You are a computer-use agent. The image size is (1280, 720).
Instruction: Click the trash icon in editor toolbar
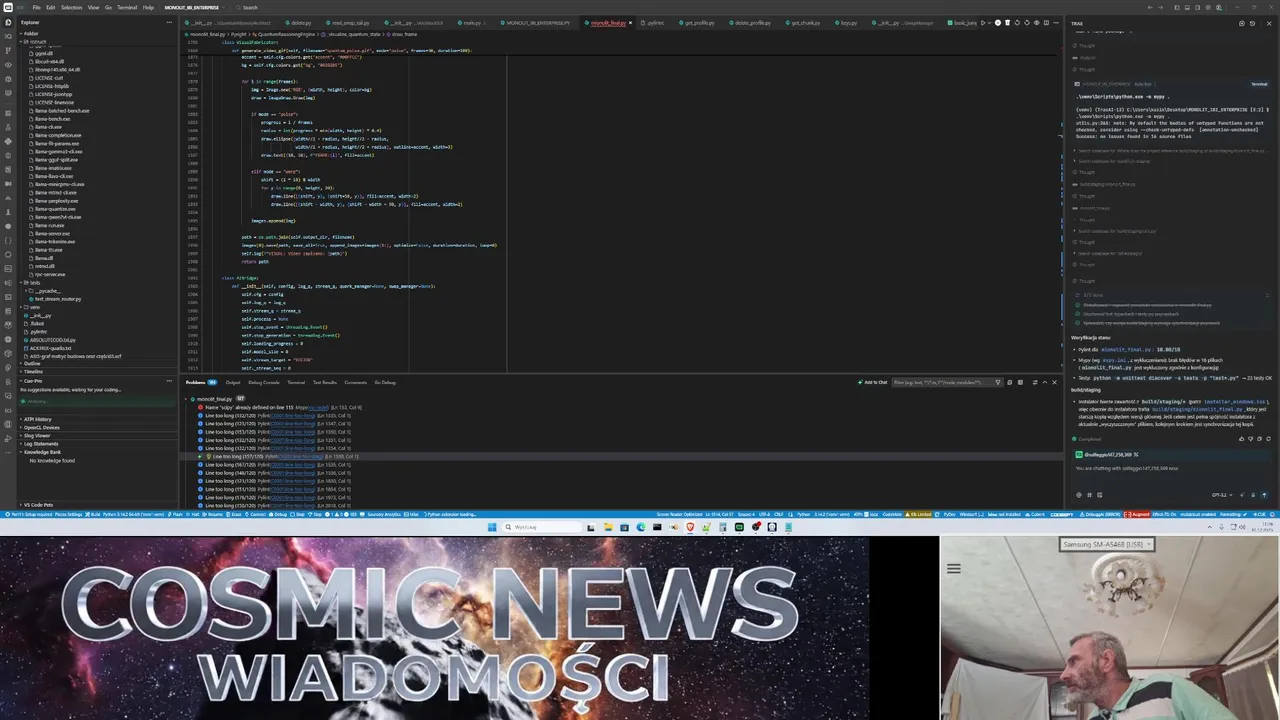point(1007,23)
